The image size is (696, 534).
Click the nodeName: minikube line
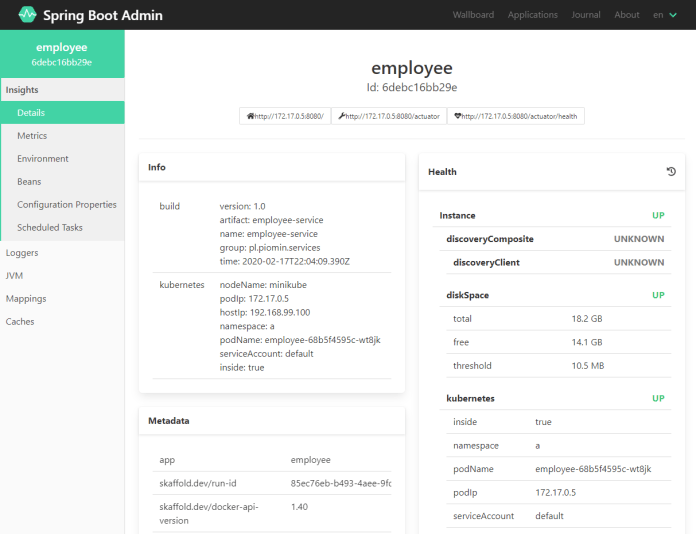click(263, 285)
